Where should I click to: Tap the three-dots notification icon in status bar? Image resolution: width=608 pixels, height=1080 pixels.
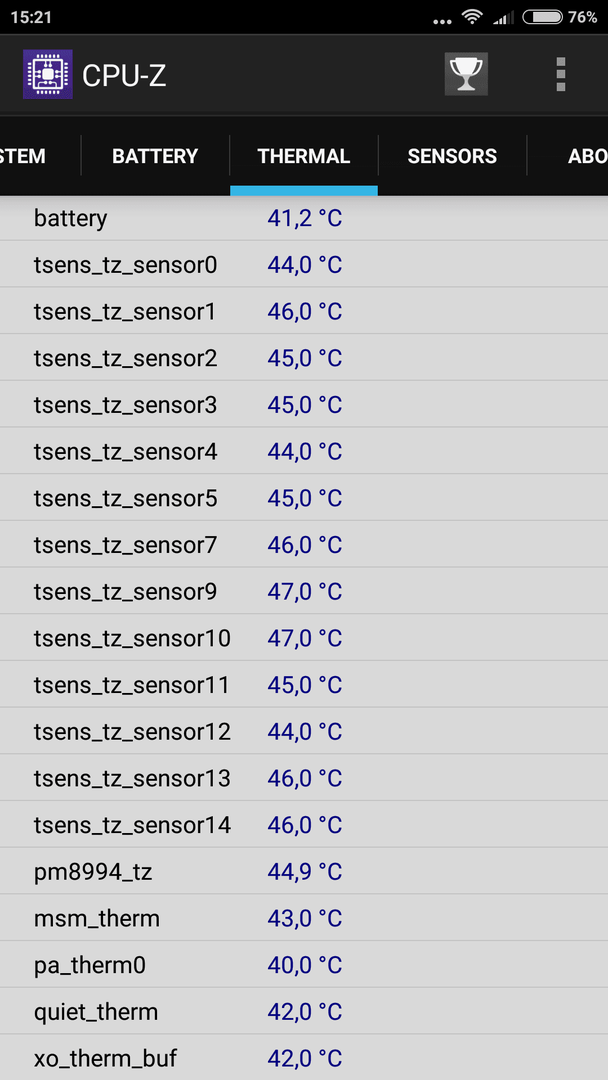coord(443,21)
